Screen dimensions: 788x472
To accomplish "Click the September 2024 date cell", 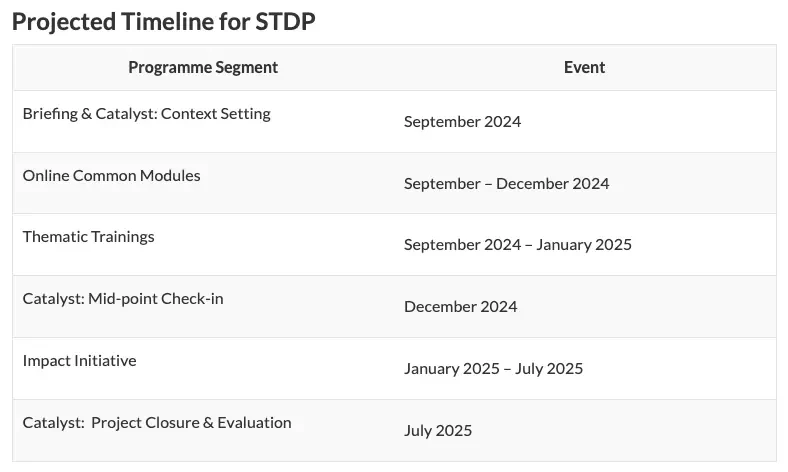I will point(462,122).
